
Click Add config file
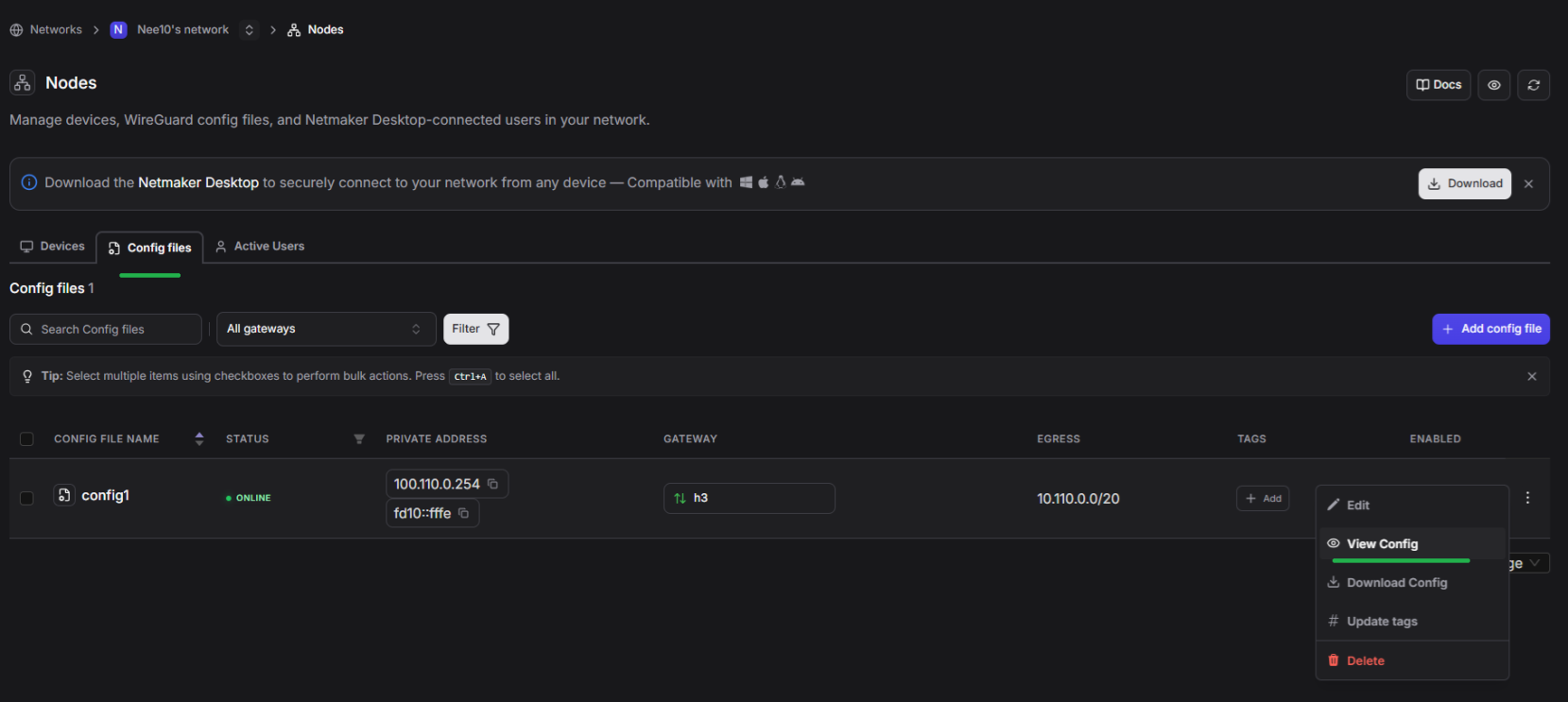(1491, 329)
